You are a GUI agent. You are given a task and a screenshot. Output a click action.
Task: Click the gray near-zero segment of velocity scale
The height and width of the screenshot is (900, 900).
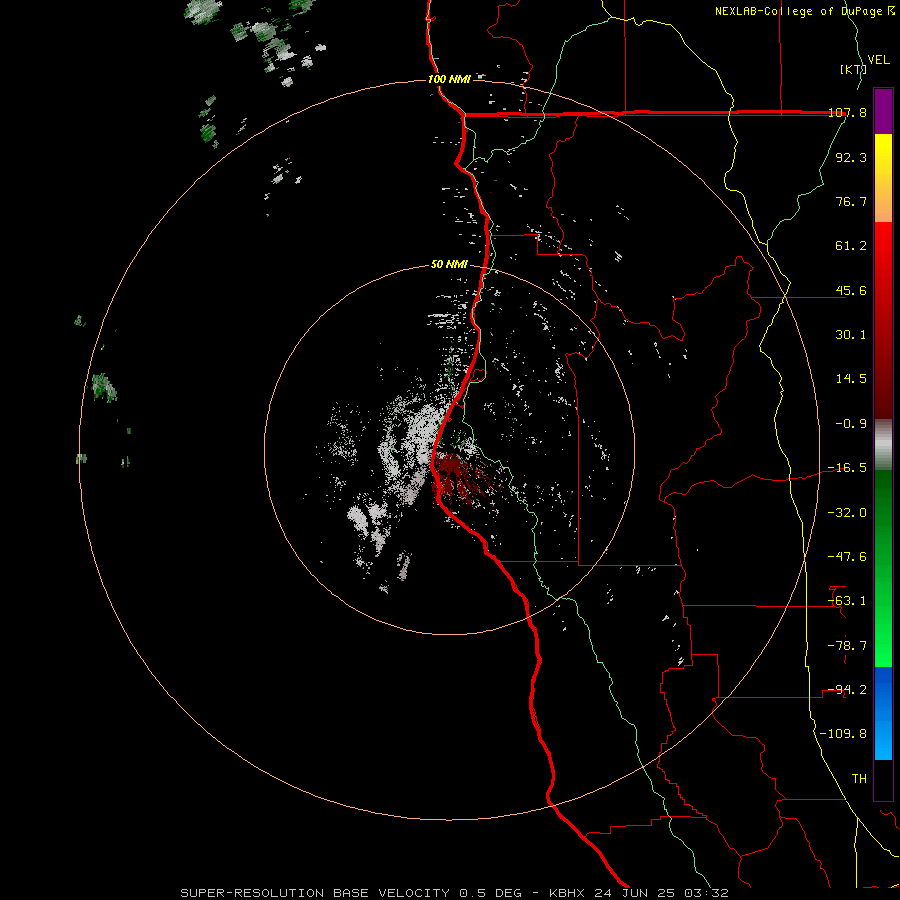point(883,445)
